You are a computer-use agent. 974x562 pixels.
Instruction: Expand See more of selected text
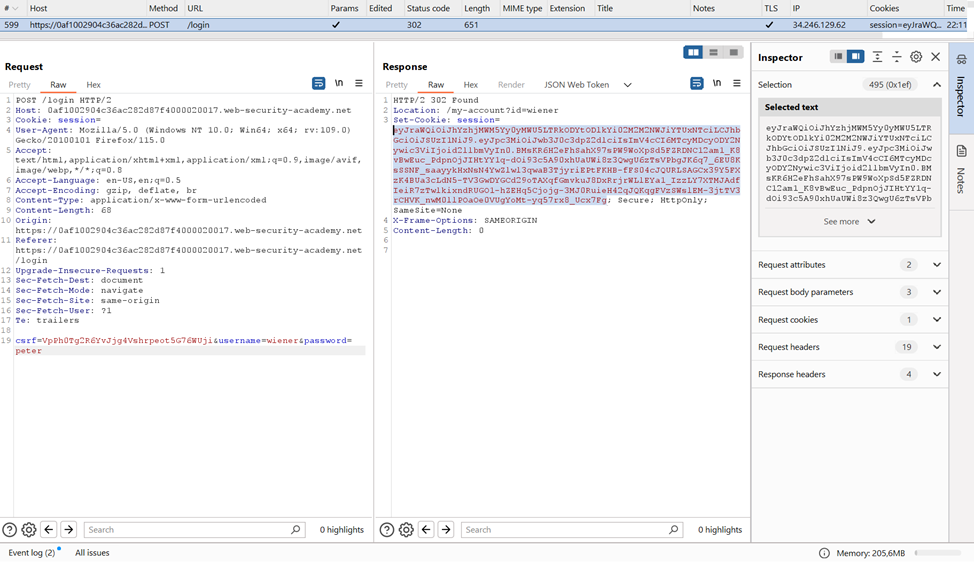coord(849,222)
